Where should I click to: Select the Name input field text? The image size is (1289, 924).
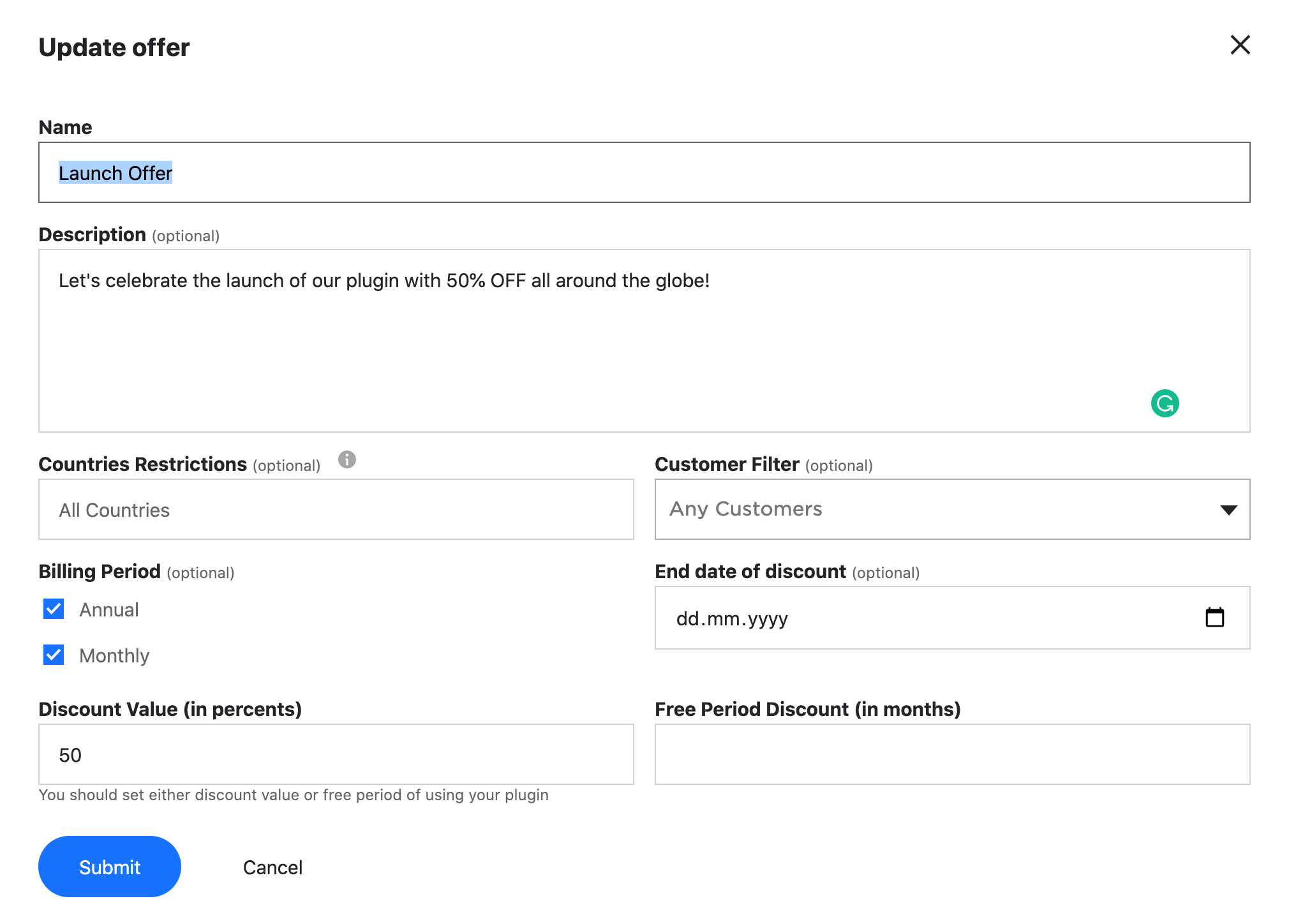point(114,171)
